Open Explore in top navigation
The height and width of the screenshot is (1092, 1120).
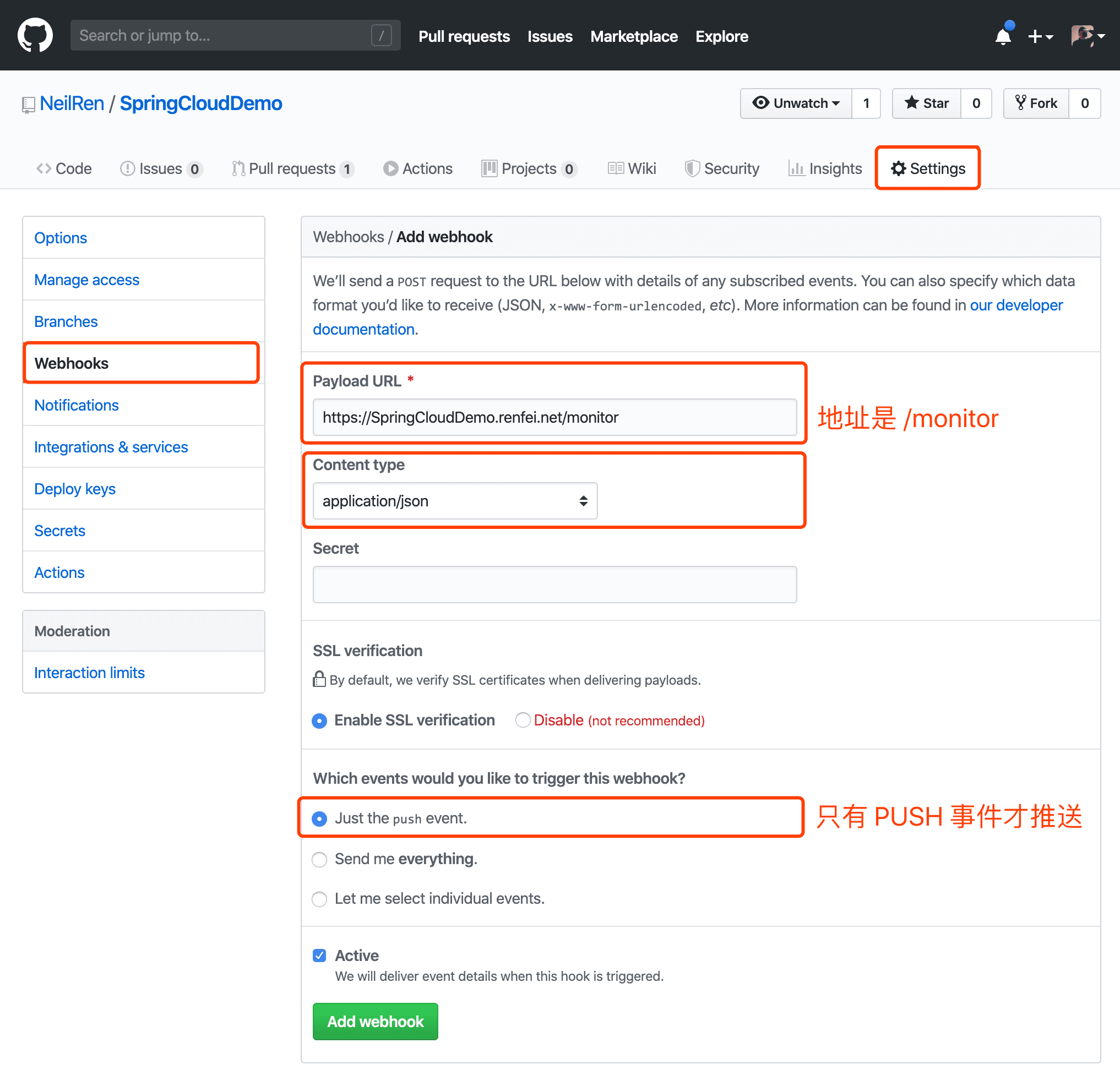721,36
